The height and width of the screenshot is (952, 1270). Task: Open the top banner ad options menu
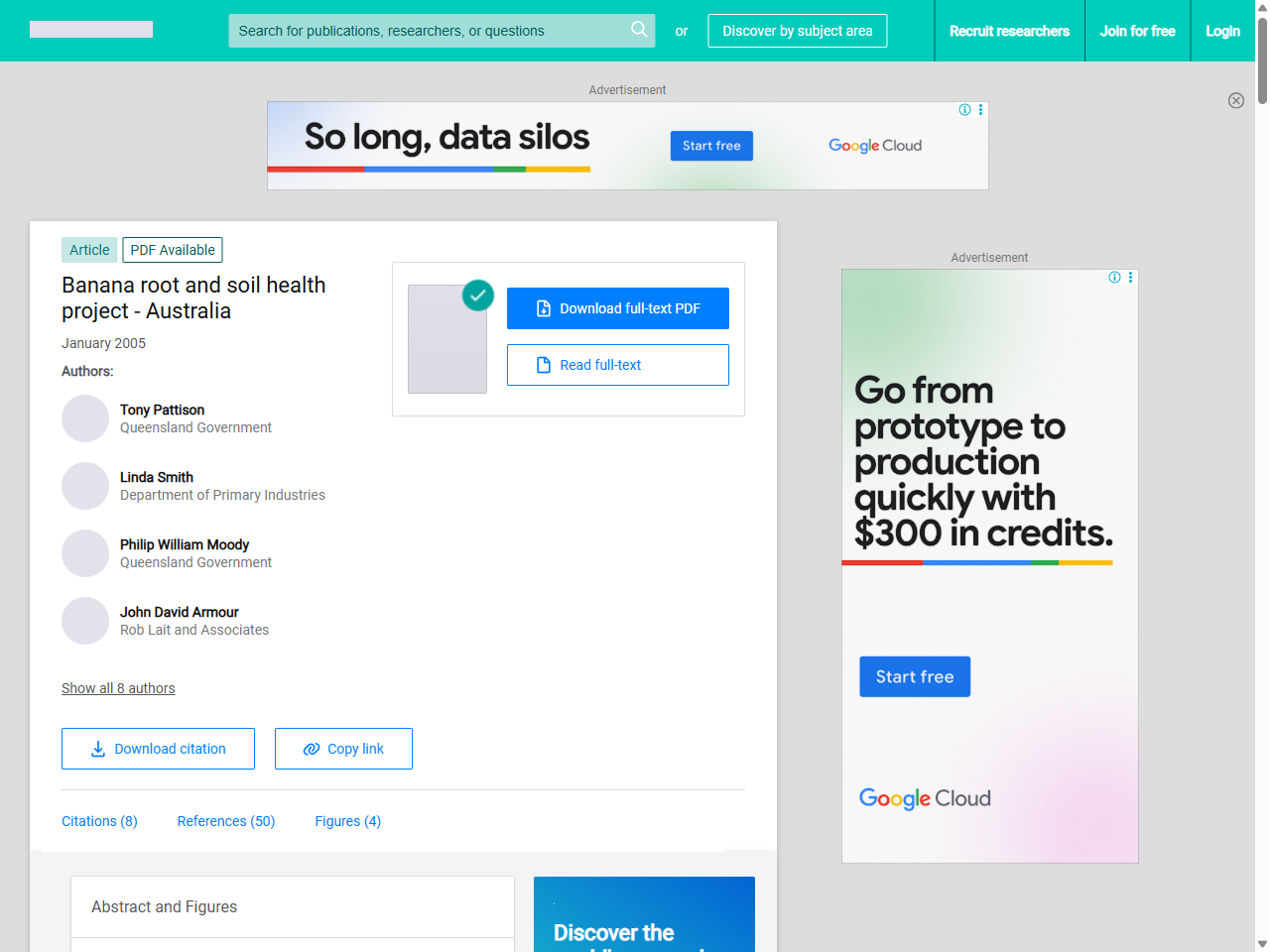(x=980, y=110)
